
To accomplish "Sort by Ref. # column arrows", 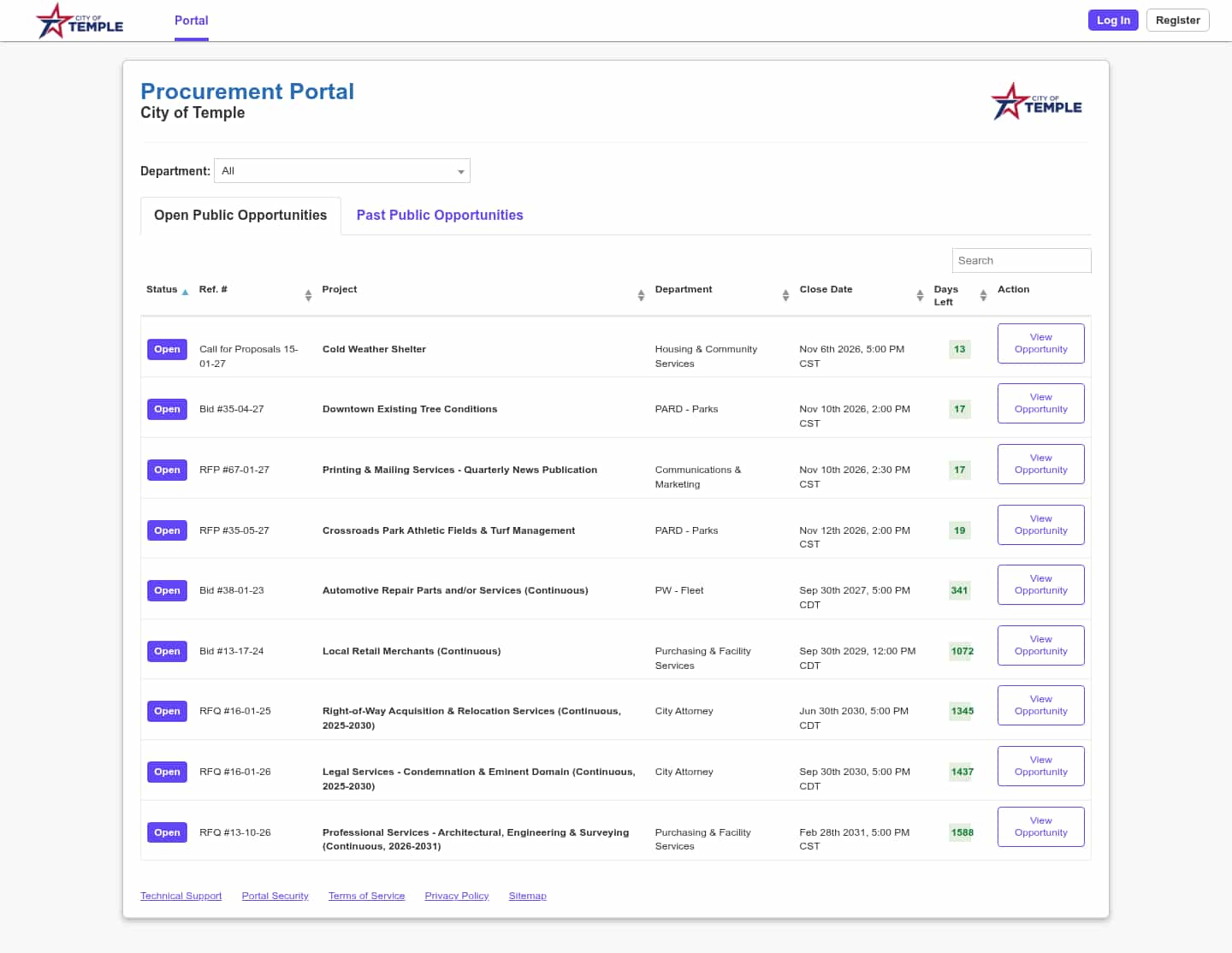I will (x=308, y=295).
